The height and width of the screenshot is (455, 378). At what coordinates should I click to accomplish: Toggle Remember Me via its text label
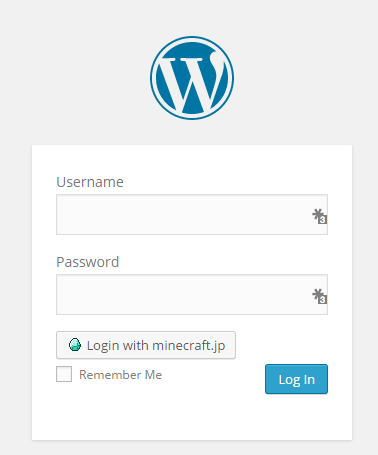pos(120,375)
